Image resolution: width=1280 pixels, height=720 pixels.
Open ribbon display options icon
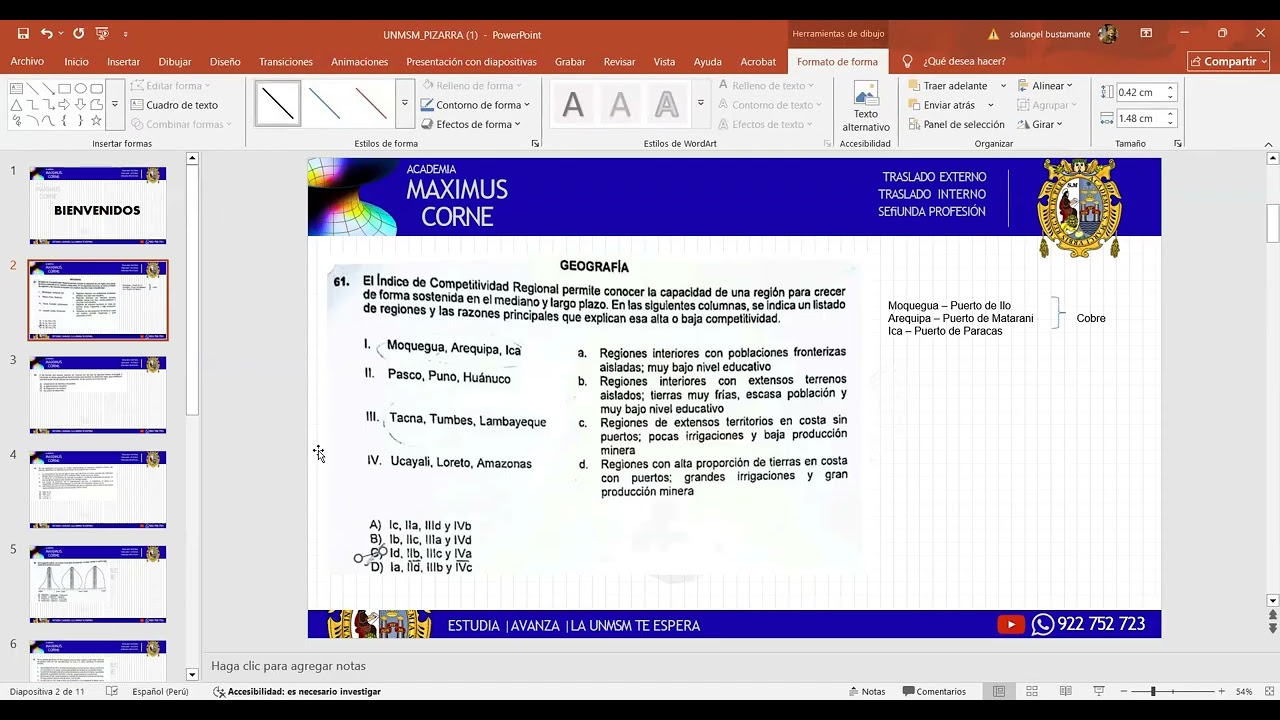[x=1146, y=34]
